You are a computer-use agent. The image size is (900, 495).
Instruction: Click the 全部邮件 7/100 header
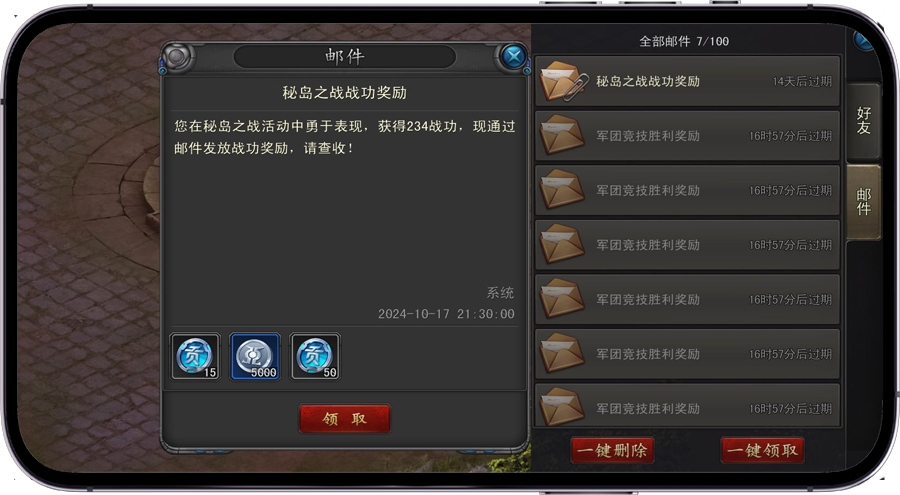[x=684, y=41]
